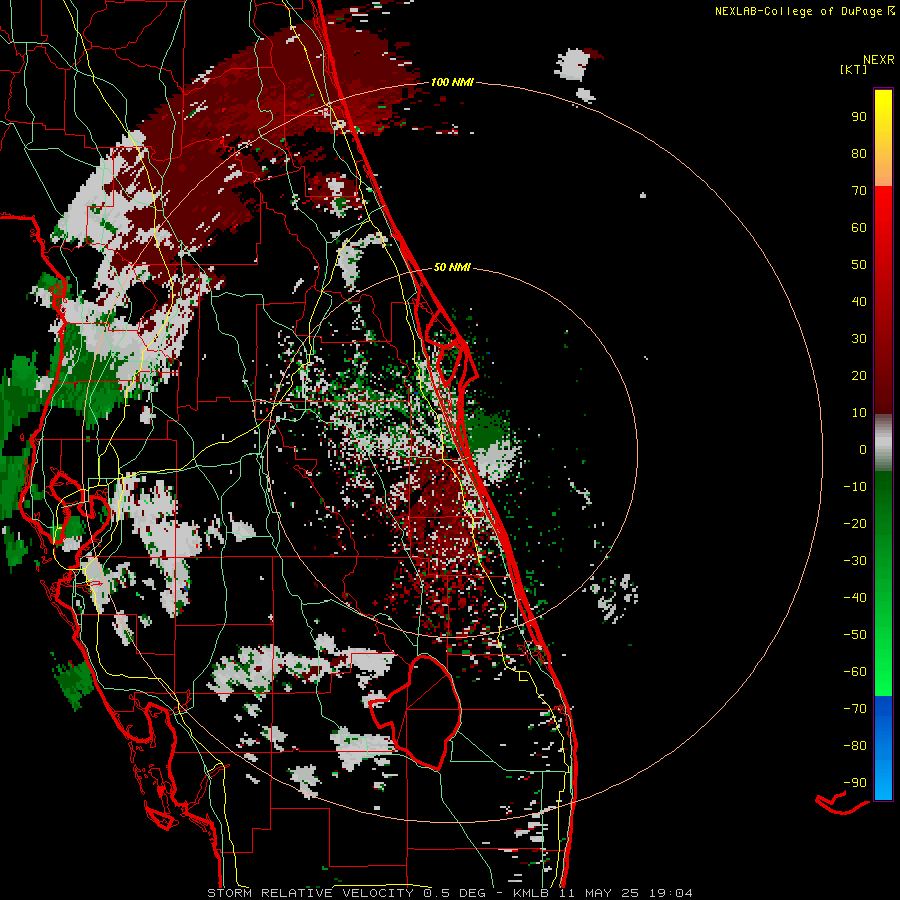Click the gray zero-velocity segment of color bar
The height and width of the screenshot is (900, 900).
883,443
